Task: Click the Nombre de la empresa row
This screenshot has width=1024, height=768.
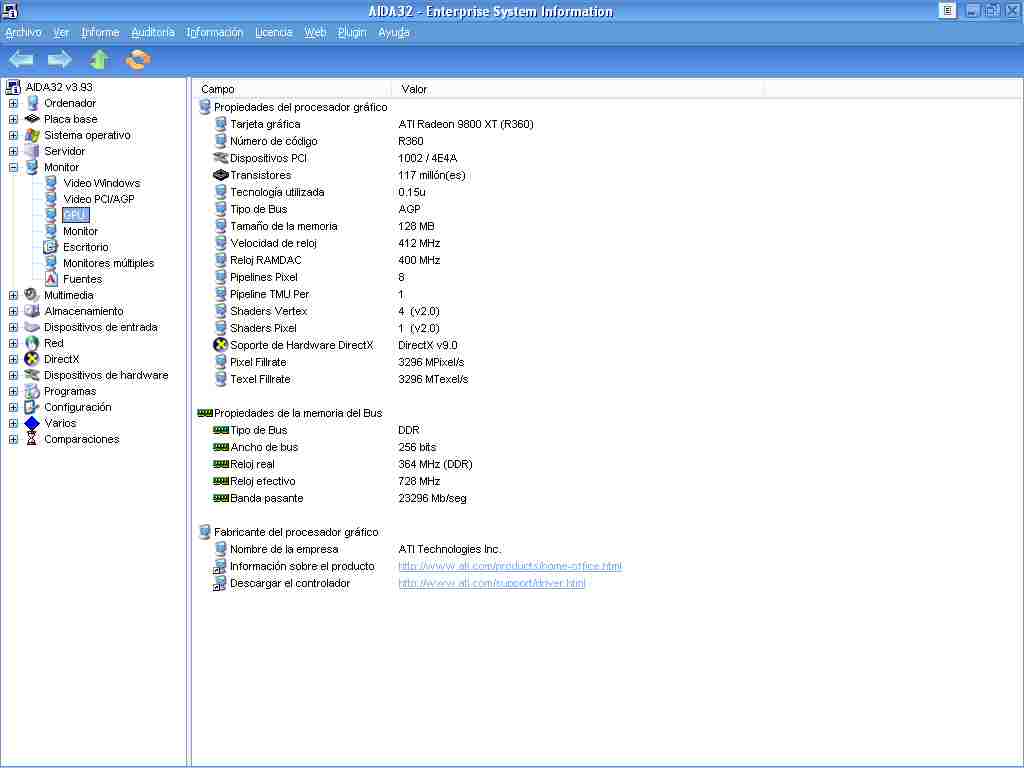Action: (357, 549)
